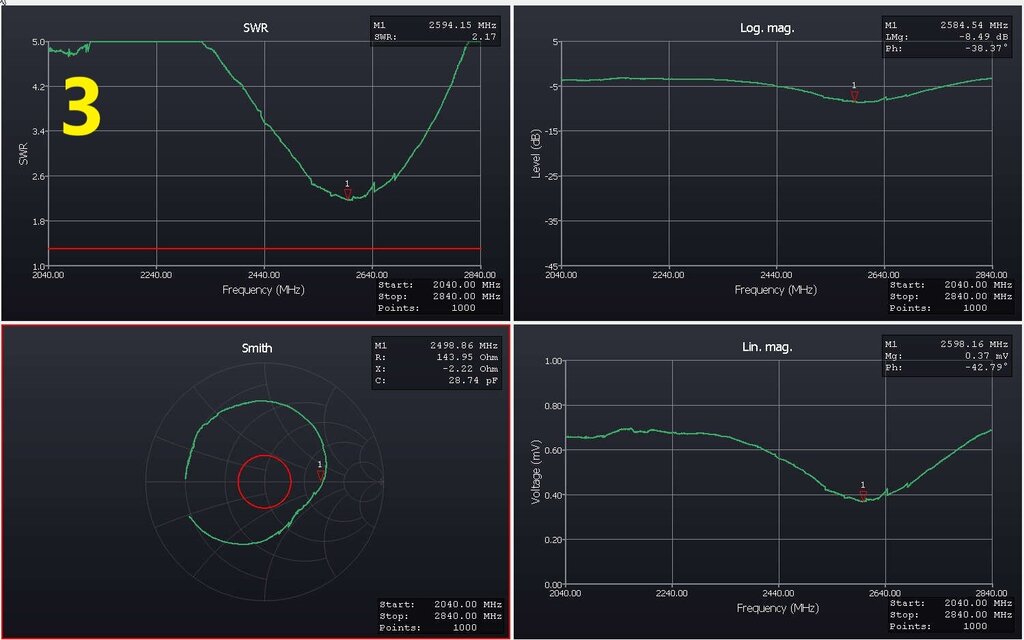Image resolution: width=1024 pixels, height=640 pixels.
Task: Select the R value in Smith marker readout
Action: click(x=469, y=356)
